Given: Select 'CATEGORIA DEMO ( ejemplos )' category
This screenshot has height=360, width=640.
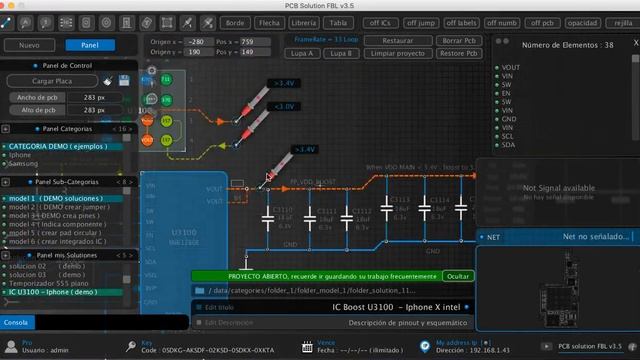Looking at the screenshot, I should tap(61, 146).
